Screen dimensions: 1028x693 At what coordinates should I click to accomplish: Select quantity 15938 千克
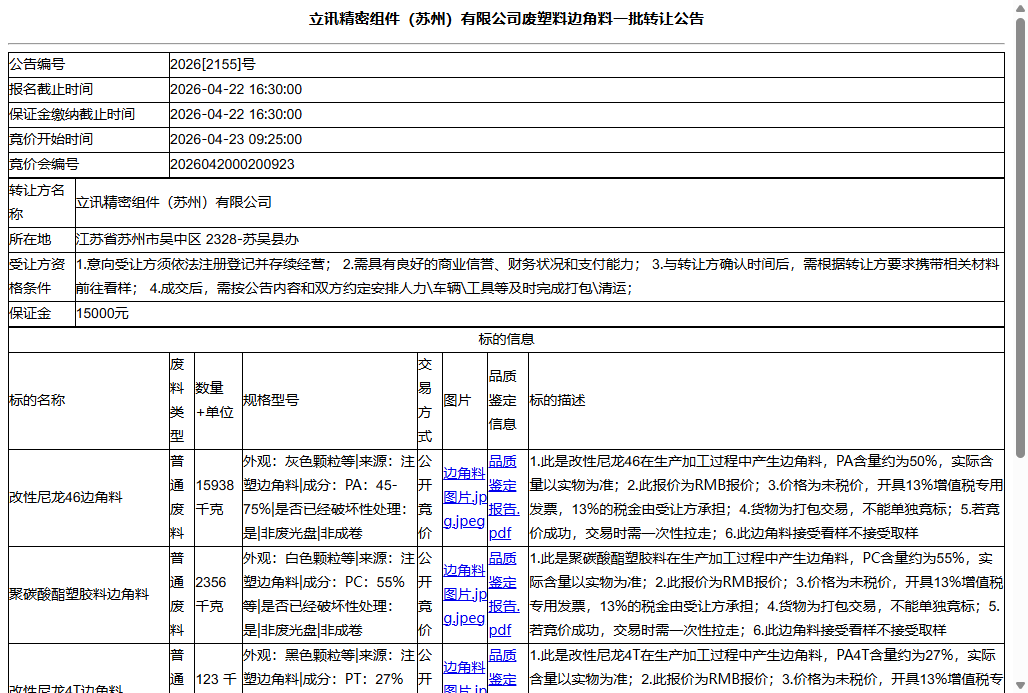click(215, 498)
